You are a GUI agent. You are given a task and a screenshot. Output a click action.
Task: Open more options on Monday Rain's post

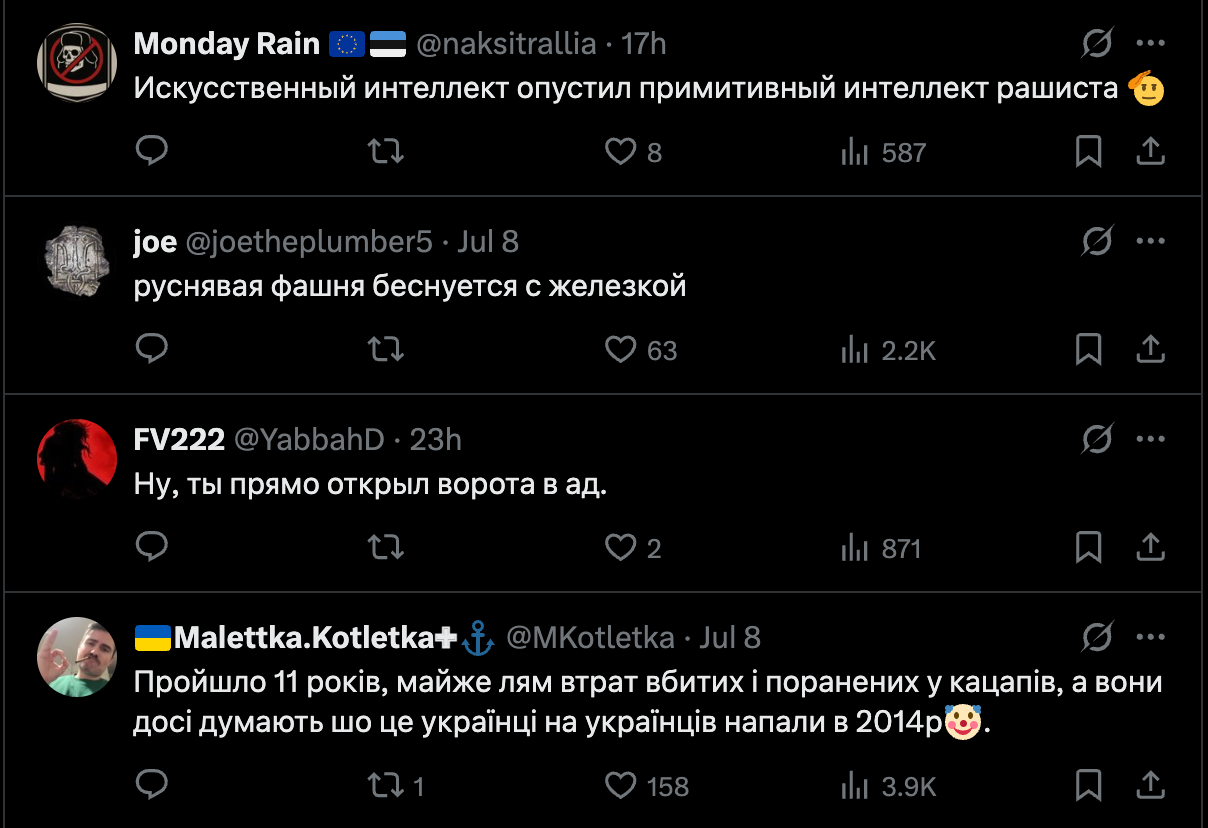[x=1151, y=44]
